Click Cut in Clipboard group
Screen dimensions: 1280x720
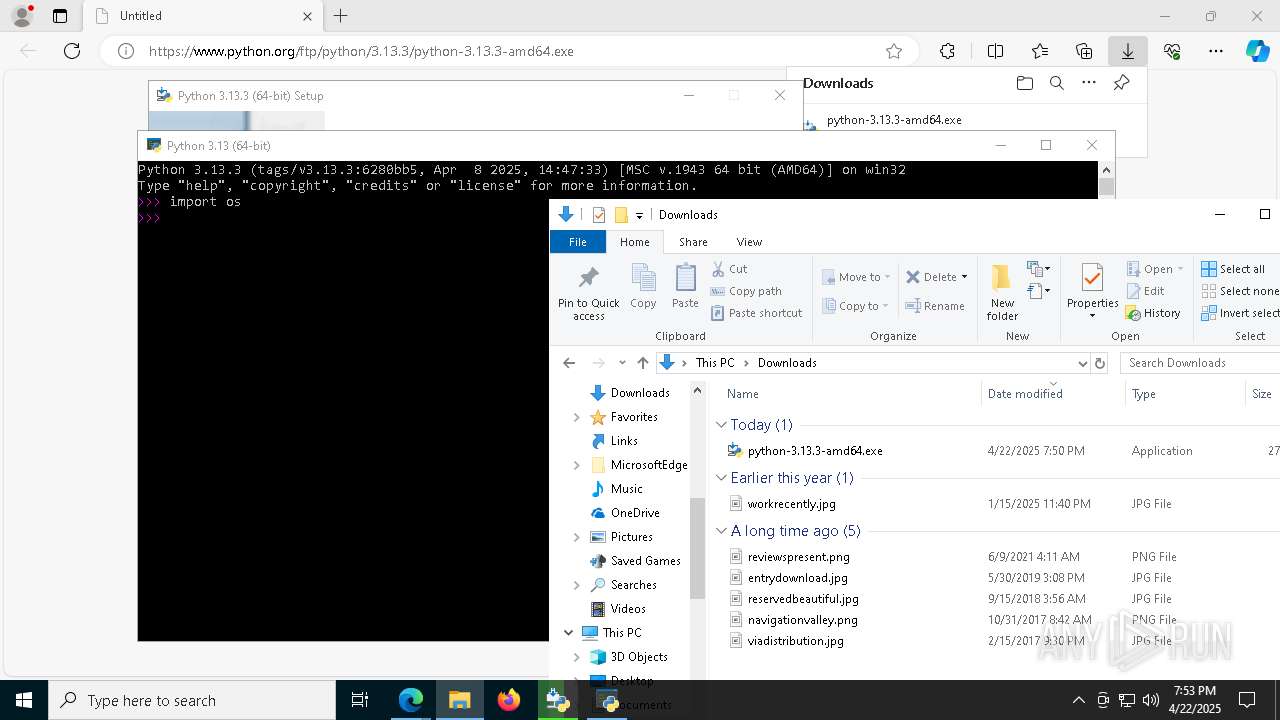pyautogui.click(x=730, y=269)
